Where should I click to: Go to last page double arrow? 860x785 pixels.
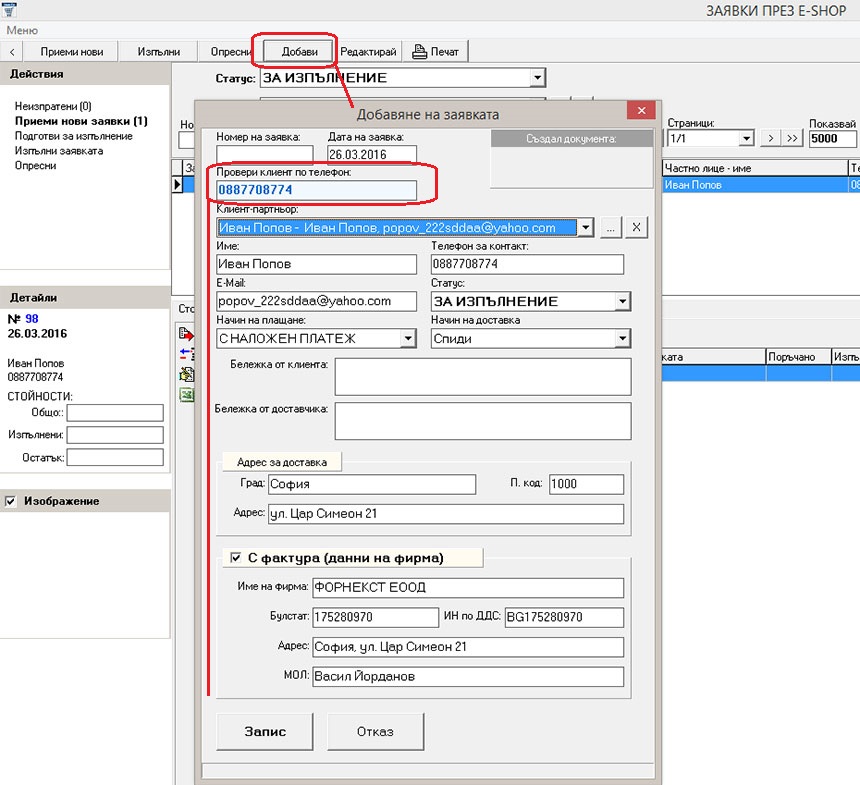791,138
